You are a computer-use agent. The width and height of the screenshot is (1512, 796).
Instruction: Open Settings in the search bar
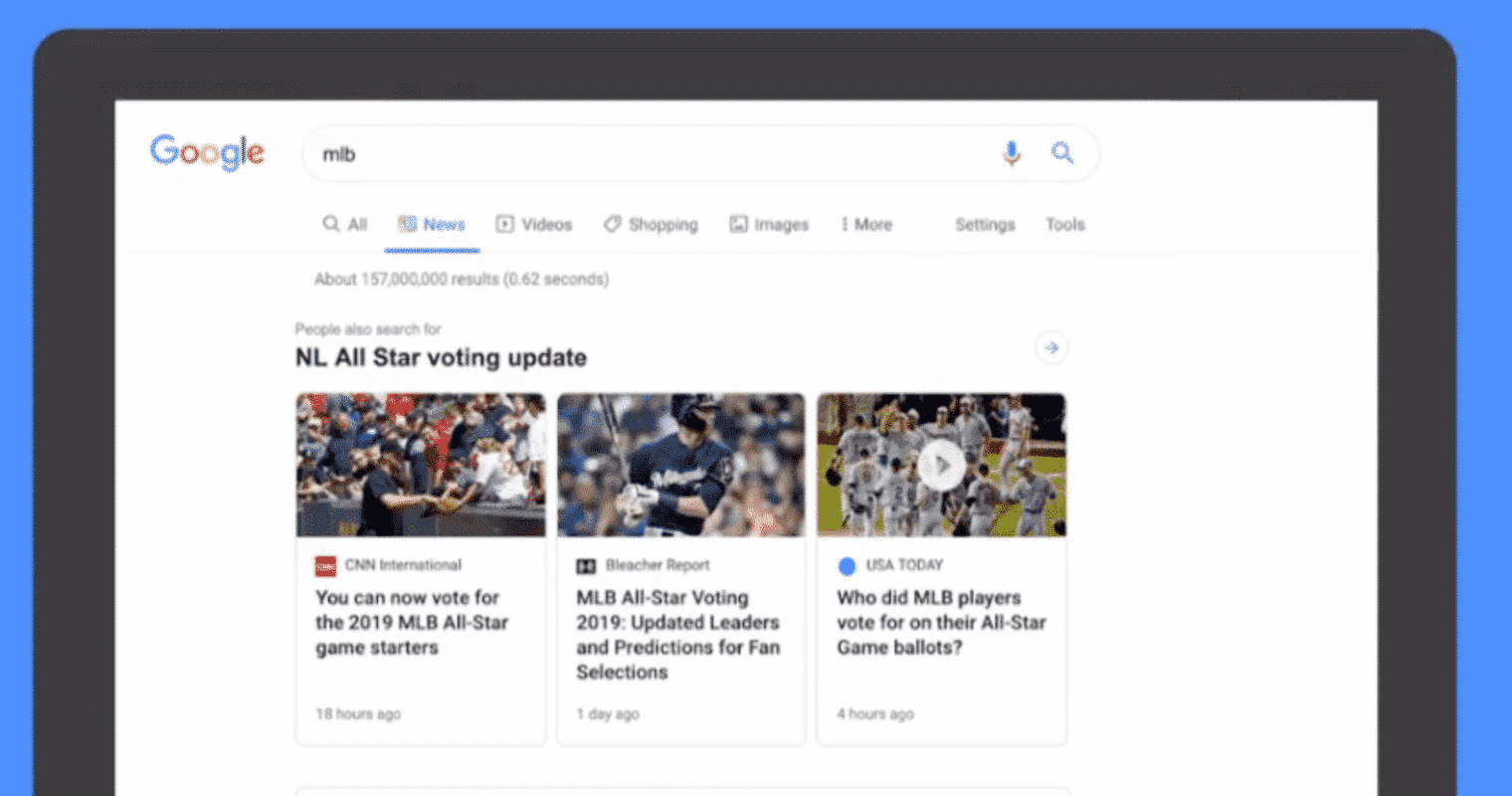click(985, 225)
